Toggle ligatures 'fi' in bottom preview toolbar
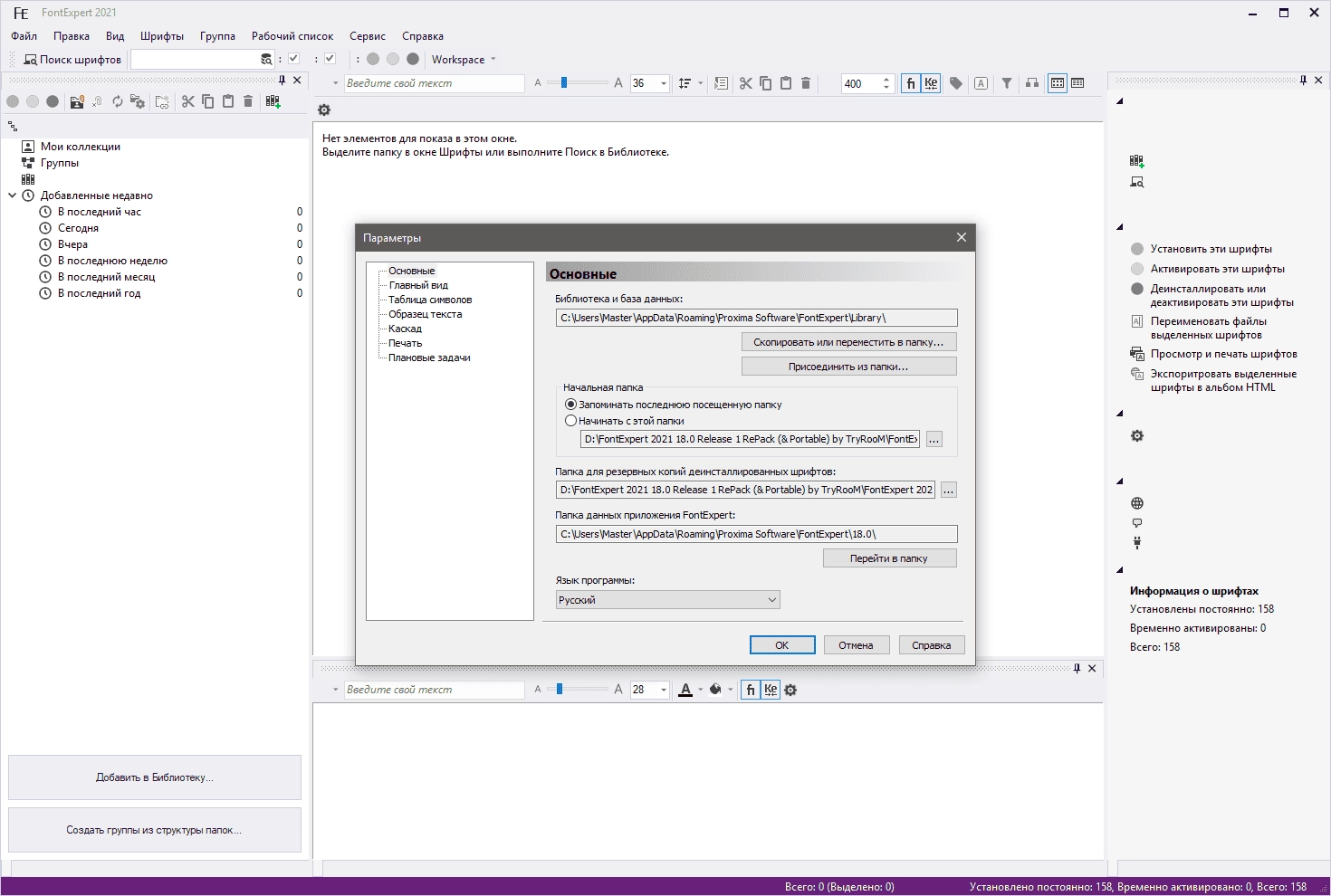Viewport: 1331px width, 896px height. pos(751,690)
